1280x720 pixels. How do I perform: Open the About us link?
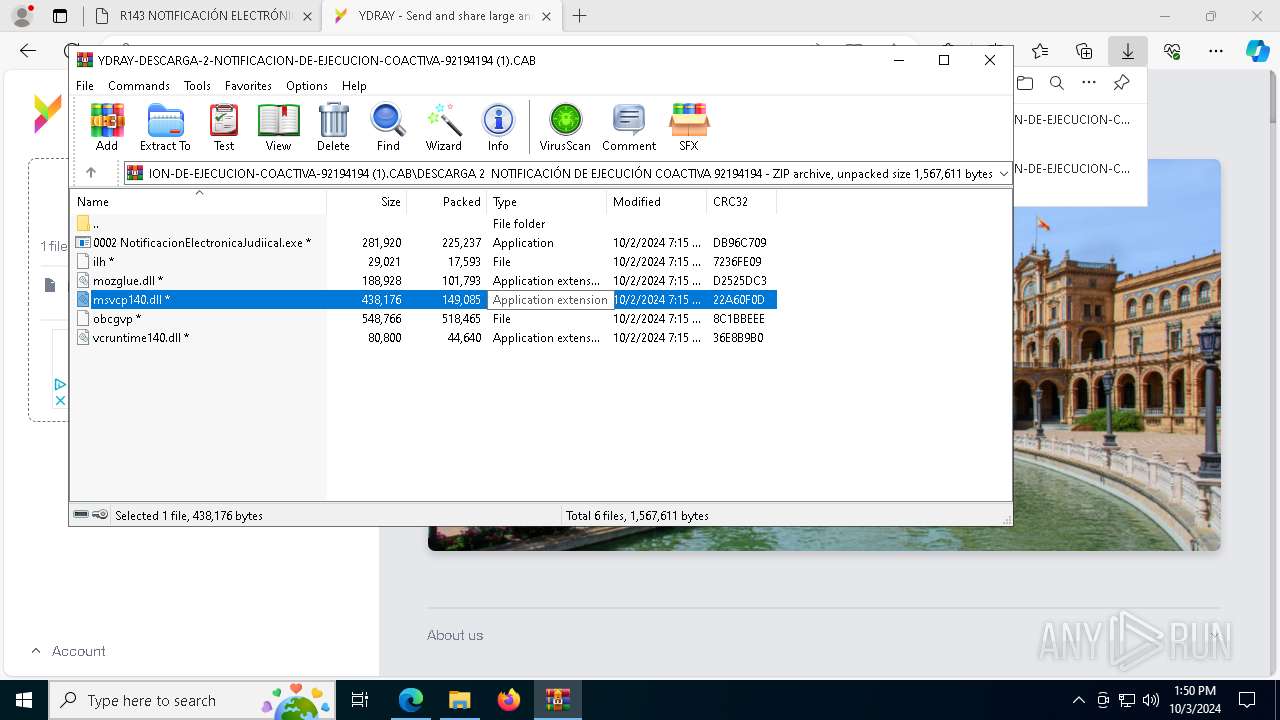pos(455,635)
